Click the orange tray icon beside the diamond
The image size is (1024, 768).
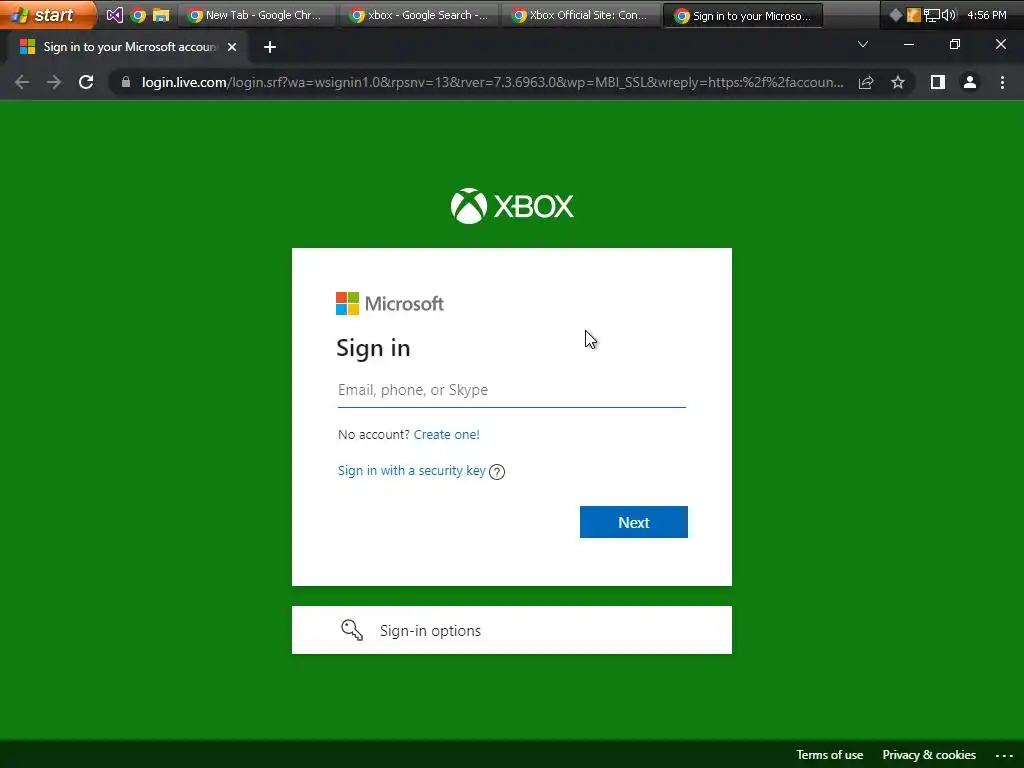pos(914,14)
